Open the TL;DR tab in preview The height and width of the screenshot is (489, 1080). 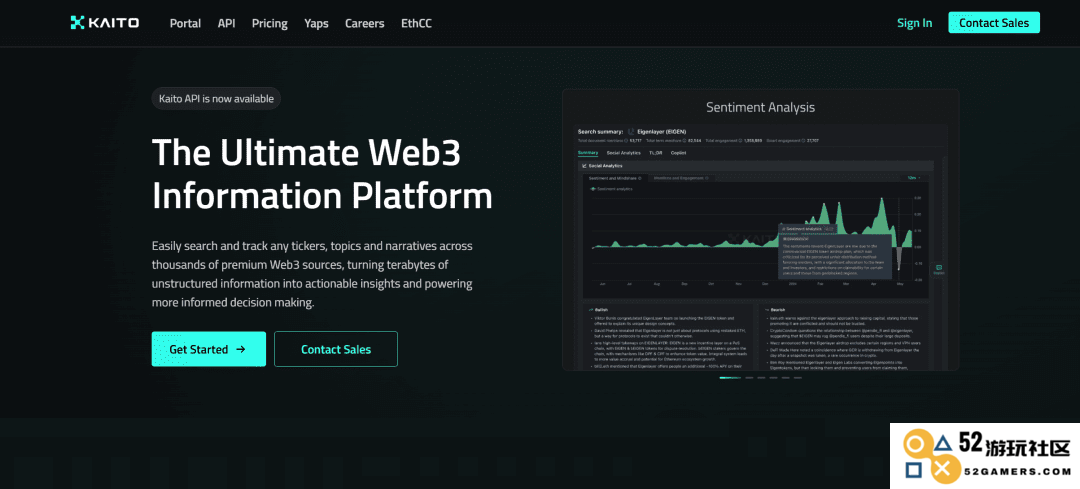(655, 153)
